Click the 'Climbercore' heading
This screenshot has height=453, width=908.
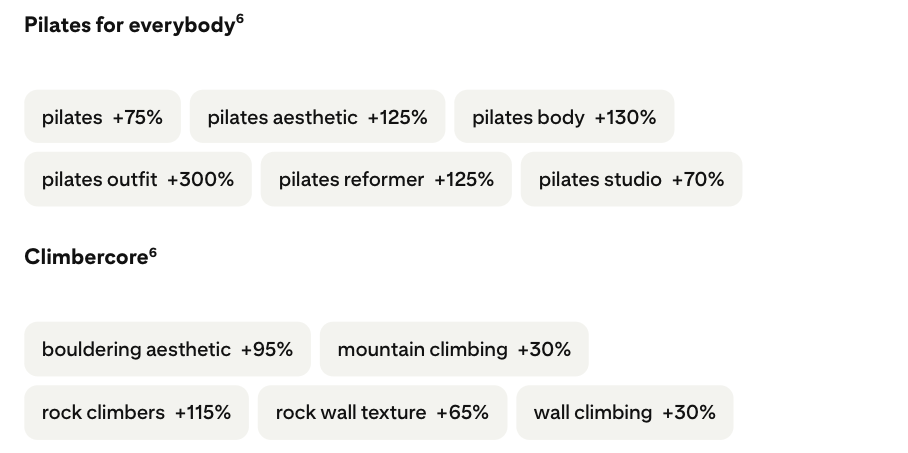tap(86, 257)
